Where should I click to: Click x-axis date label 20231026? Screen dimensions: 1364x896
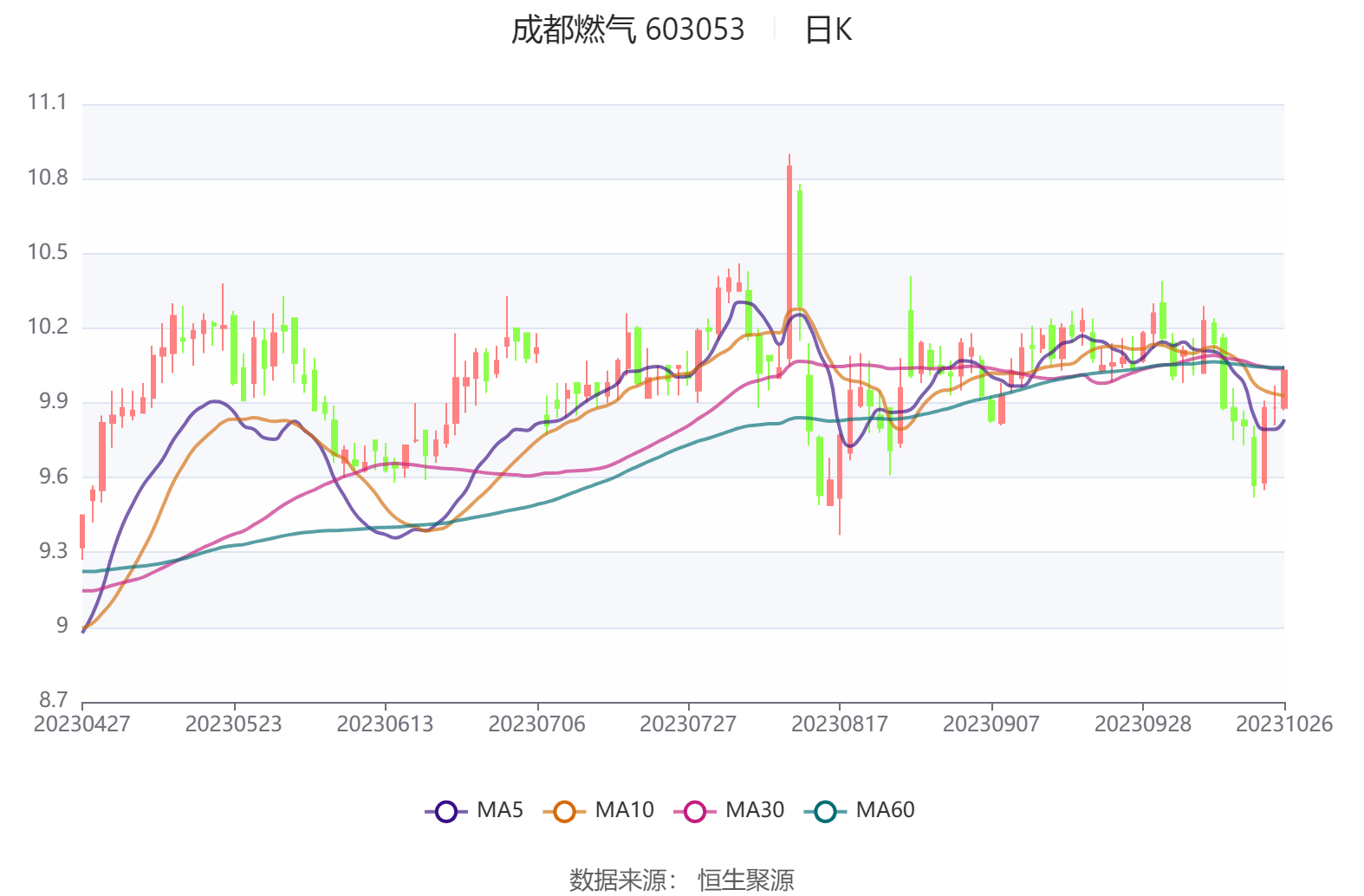pos(1284,724)
